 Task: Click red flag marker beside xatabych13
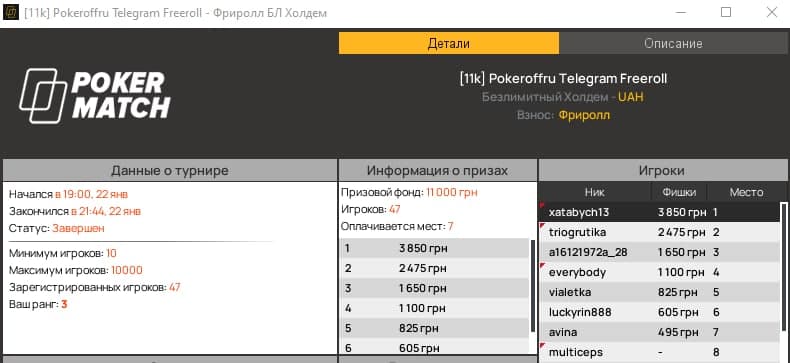[543, 205]
